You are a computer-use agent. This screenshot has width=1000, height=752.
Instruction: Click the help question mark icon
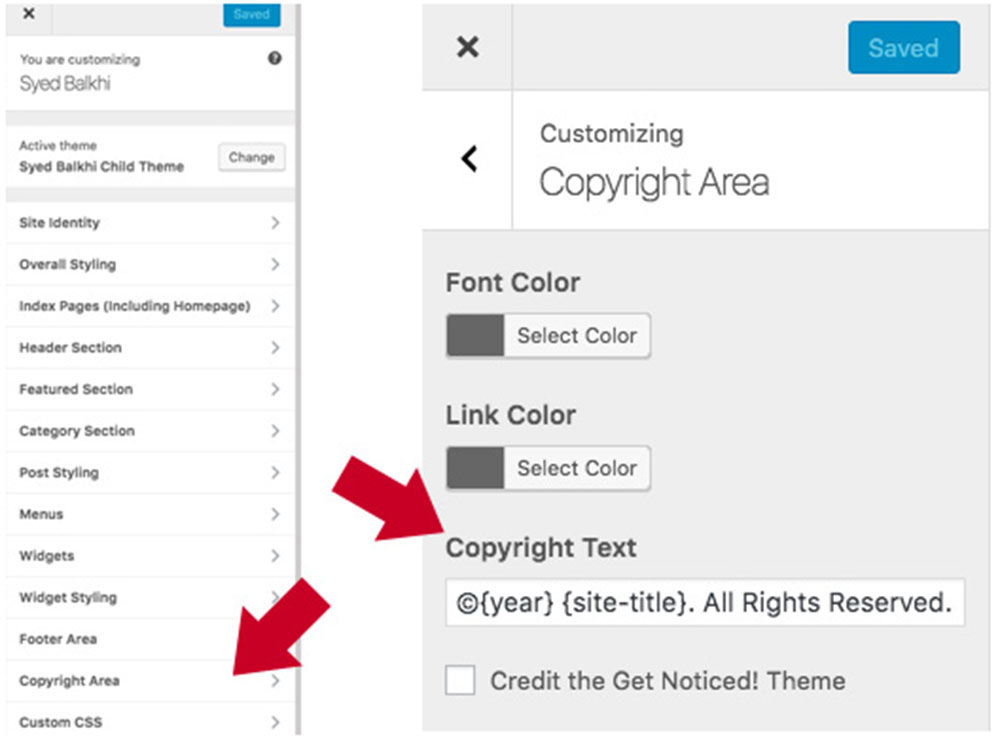point(275,59)
